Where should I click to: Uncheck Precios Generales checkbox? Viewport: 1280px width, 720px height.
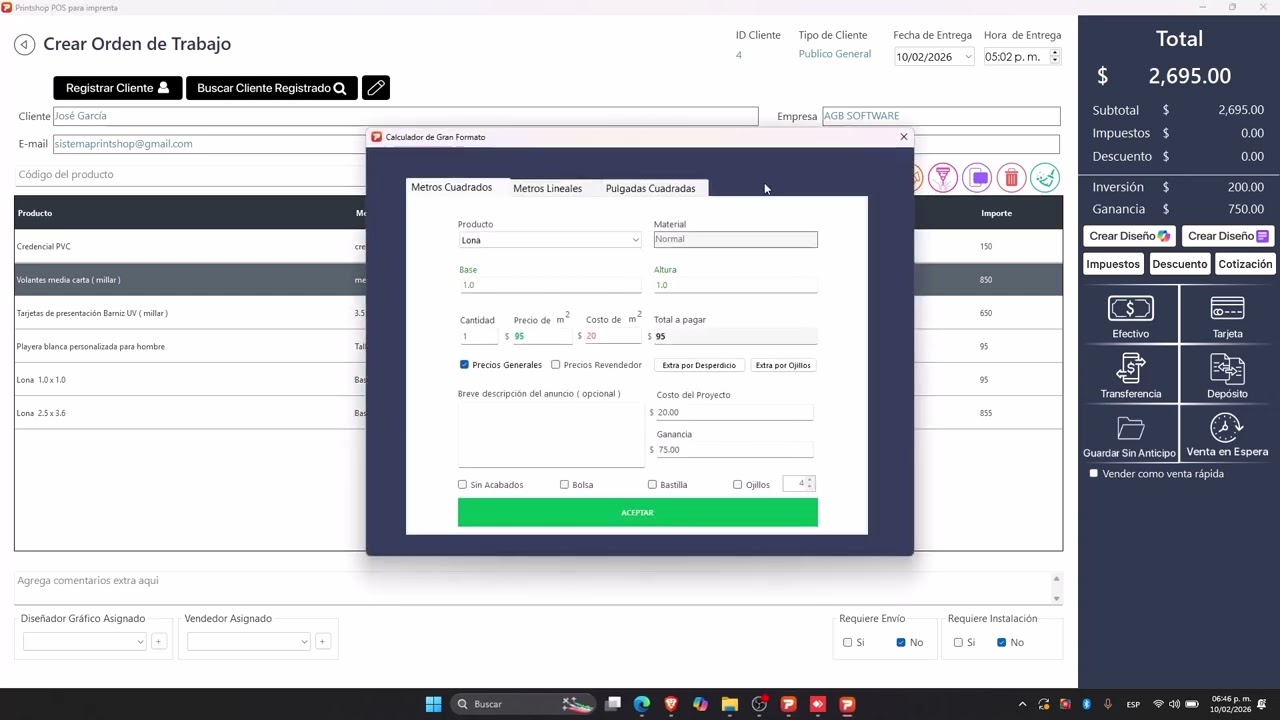click(x=464, y=365)
